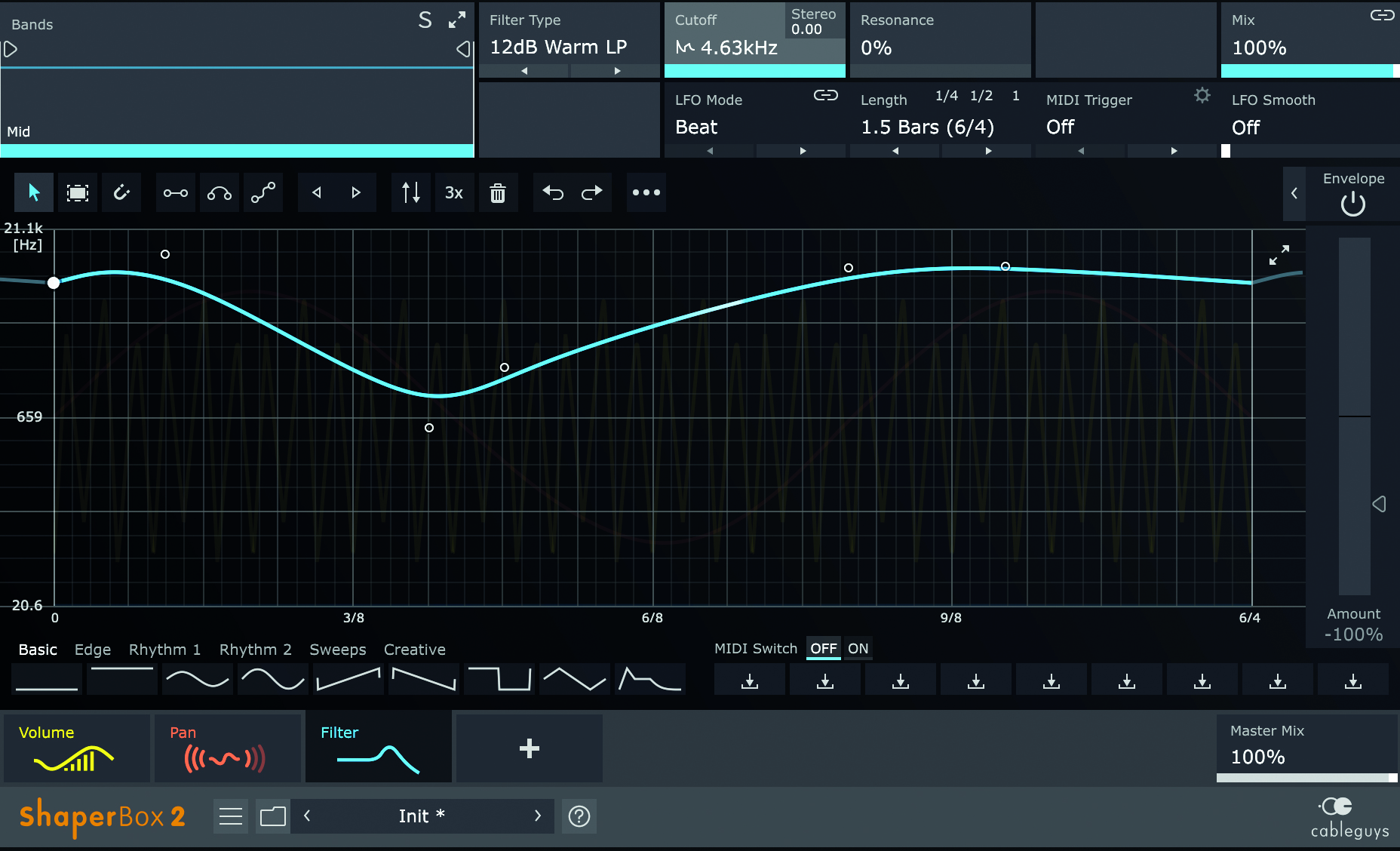This screenshot has height=851, width=1400.
Task: Select previous Filter Type
Action: point(524,71)
